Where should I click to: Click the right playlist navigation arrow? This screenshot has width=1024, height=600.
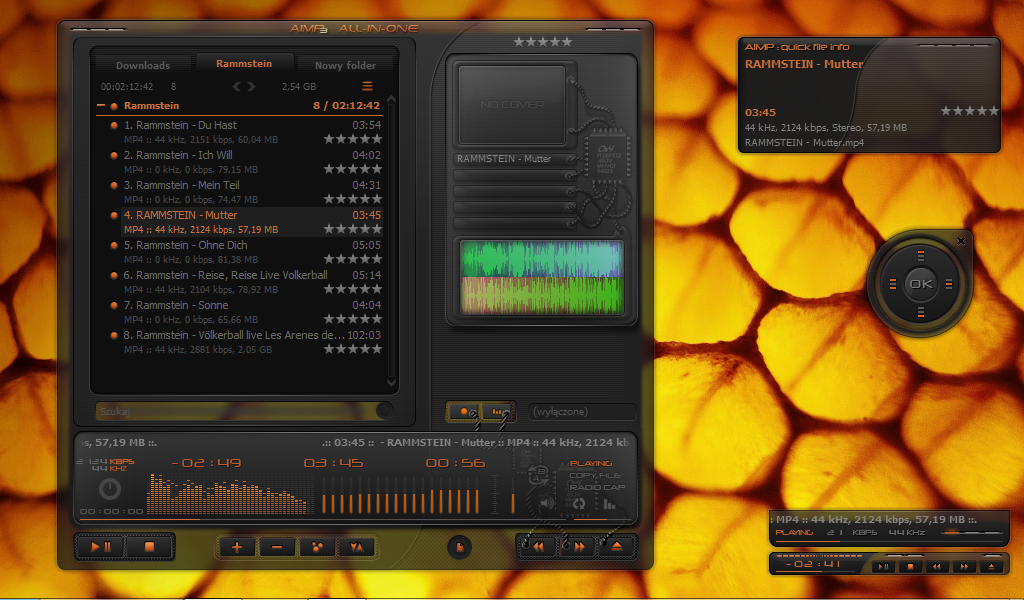click(x=251, y=86)
